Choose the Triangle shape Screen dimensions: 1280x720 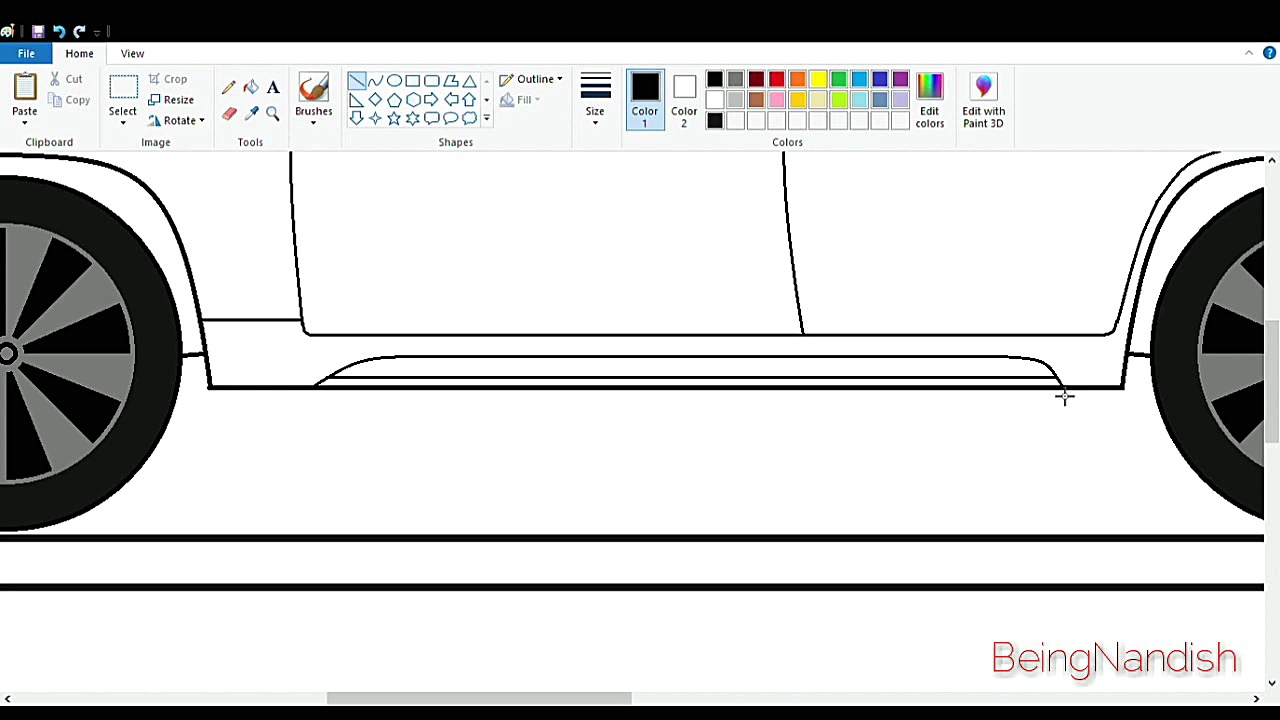tap(469, 81)
